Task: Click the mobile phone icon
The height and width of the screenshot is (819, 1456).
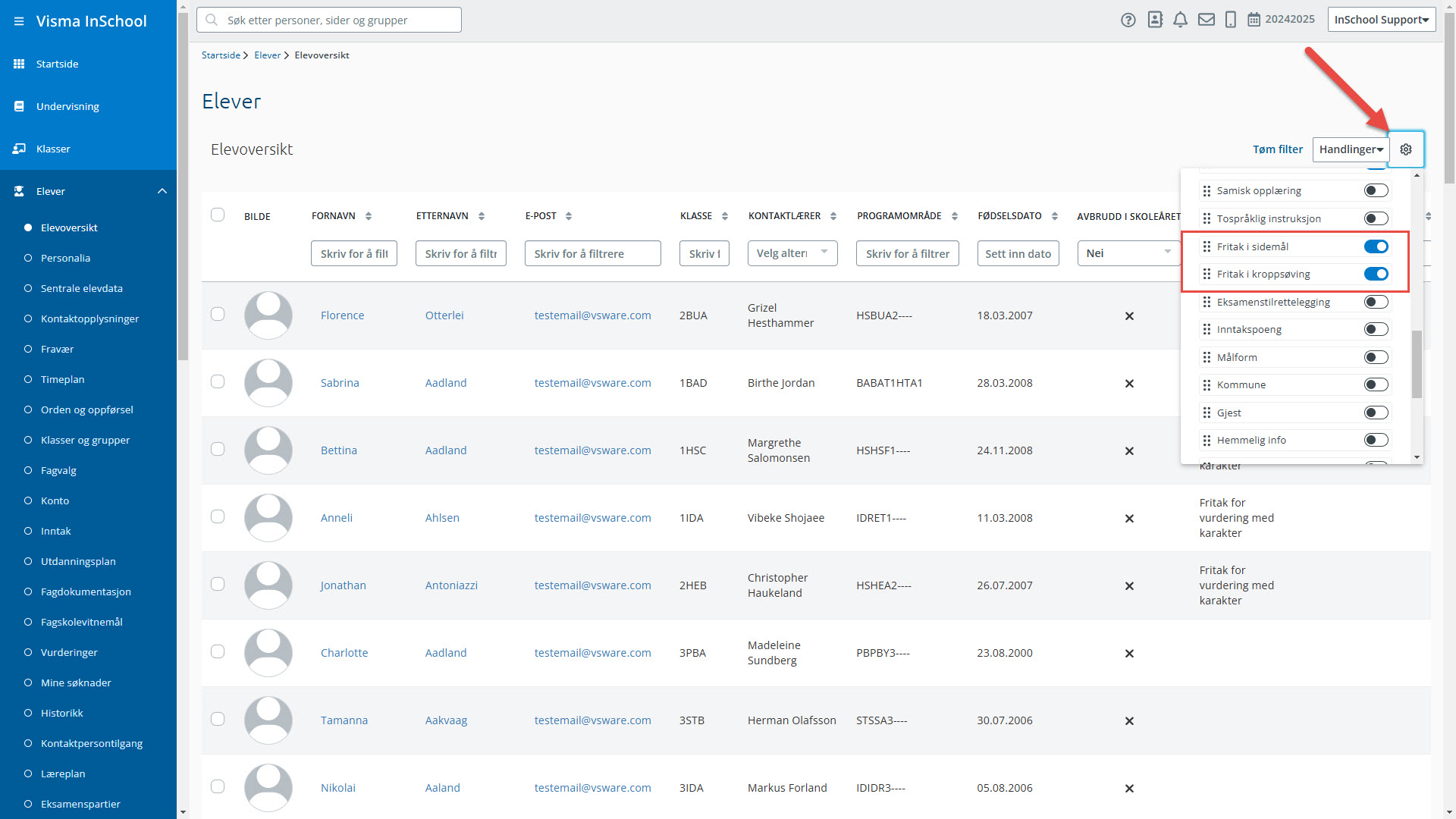Action: [x=1230, y=20]
